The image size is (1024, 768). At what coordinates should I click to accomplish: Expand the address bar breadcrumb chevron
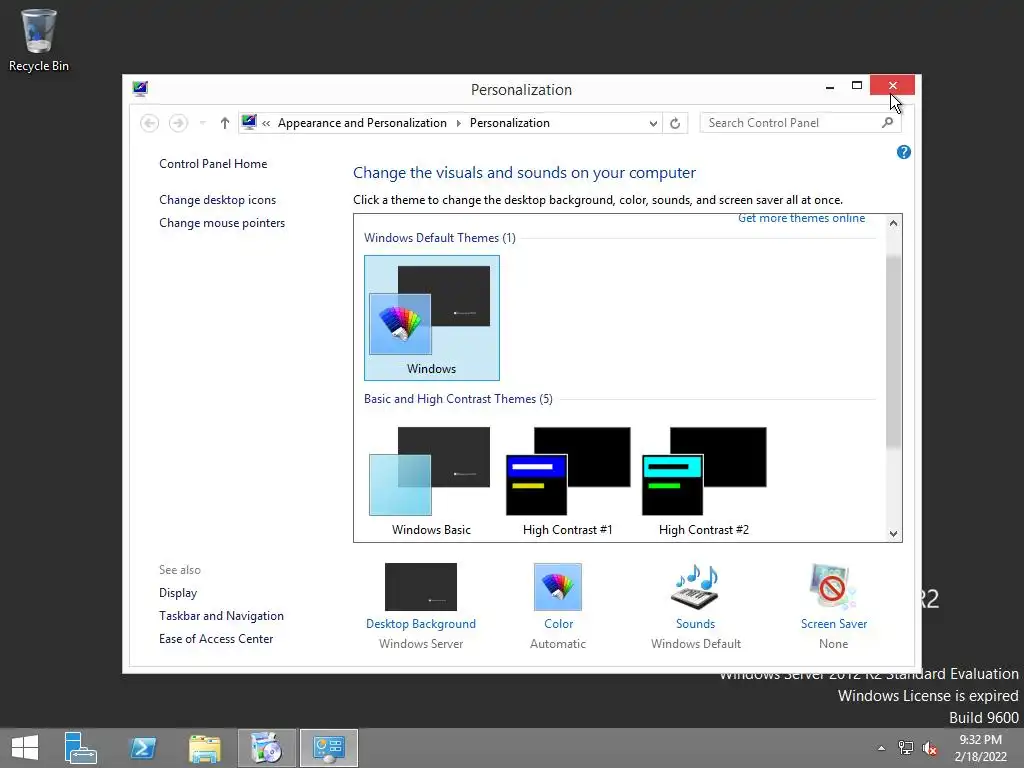(266, 123)
